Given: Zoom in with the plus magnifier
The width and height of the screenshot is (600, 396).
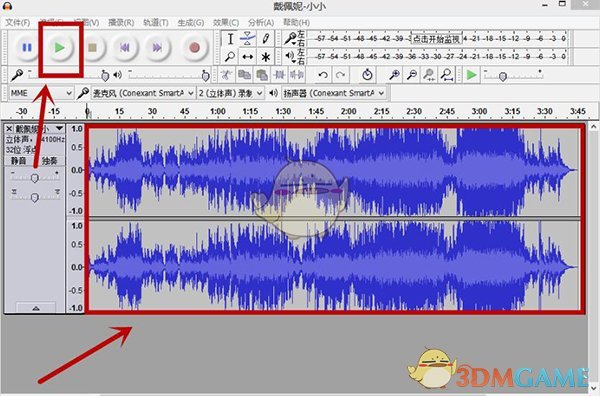Looking at the screenshot, I should (394, 75).
